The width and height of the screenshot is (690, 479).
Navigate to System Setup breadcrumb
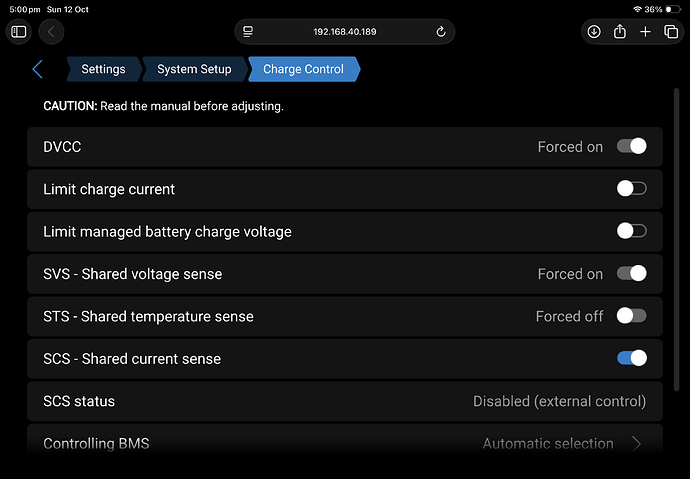coord(193,69)
